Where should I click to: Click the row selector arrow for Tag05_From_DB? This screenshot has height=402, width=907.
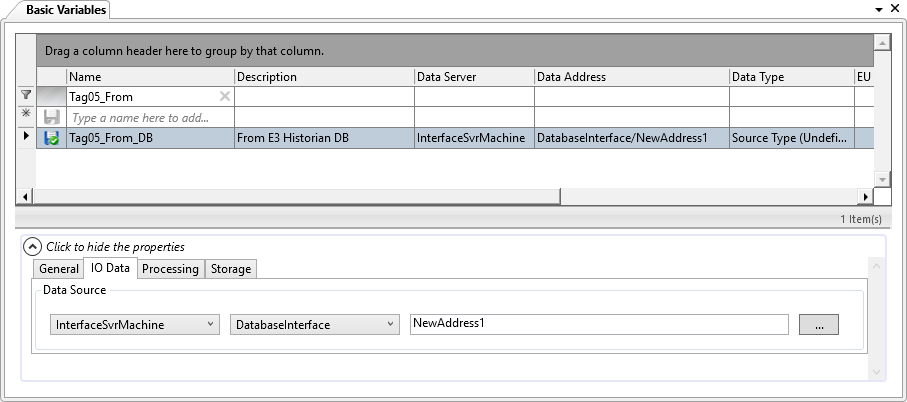click(x=27, y=138)
